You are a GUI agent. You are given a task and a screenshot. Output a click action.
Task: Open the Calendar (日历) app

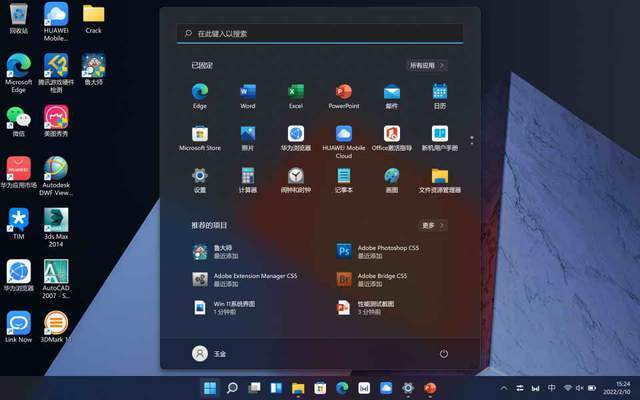[440, 96]
